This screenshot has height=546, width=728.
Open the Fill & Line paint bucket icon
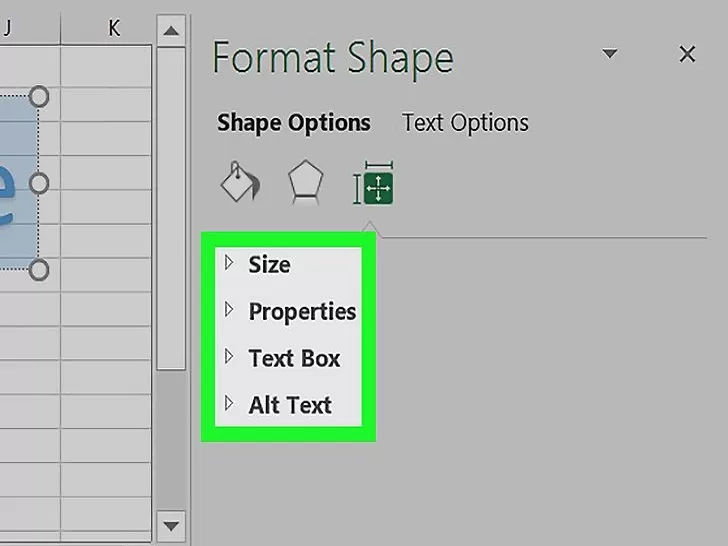[x=240, y=182]
